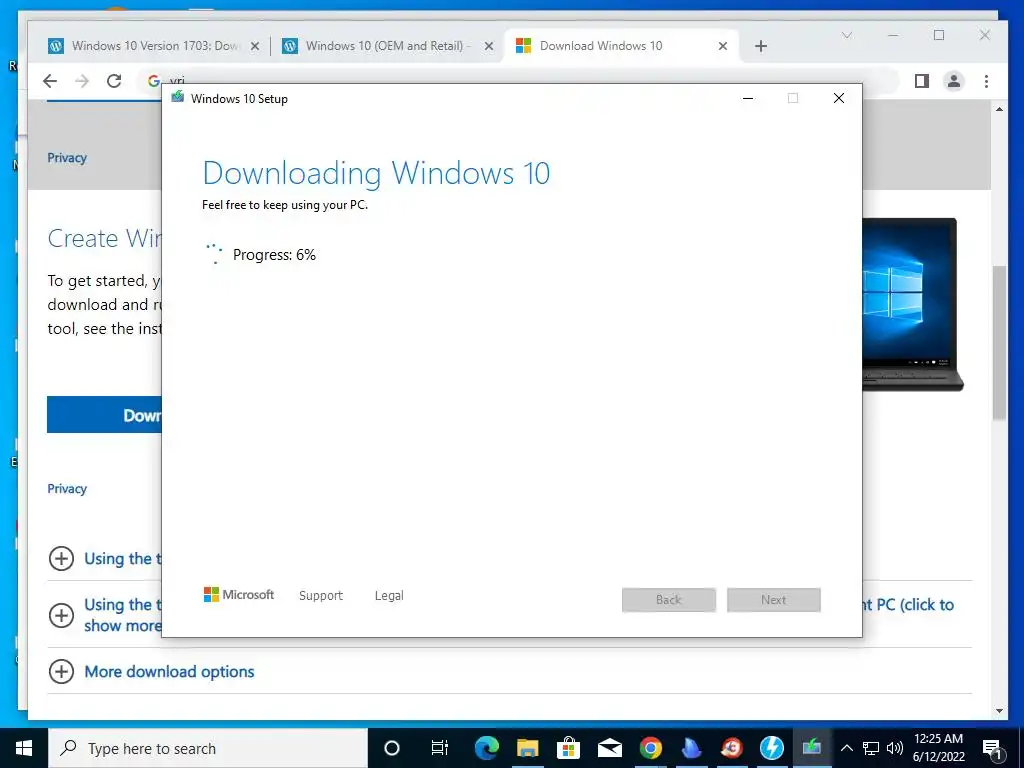The width and height of the screenshot is (1024, 768).
Task: Minimize the Windows 10 Setup window
Action: pos(748,98)
